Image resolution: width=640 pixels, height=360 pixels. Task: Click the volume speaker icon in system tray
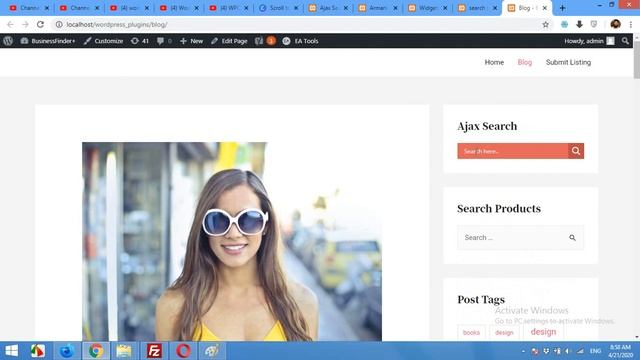click(x=567, y=351)
